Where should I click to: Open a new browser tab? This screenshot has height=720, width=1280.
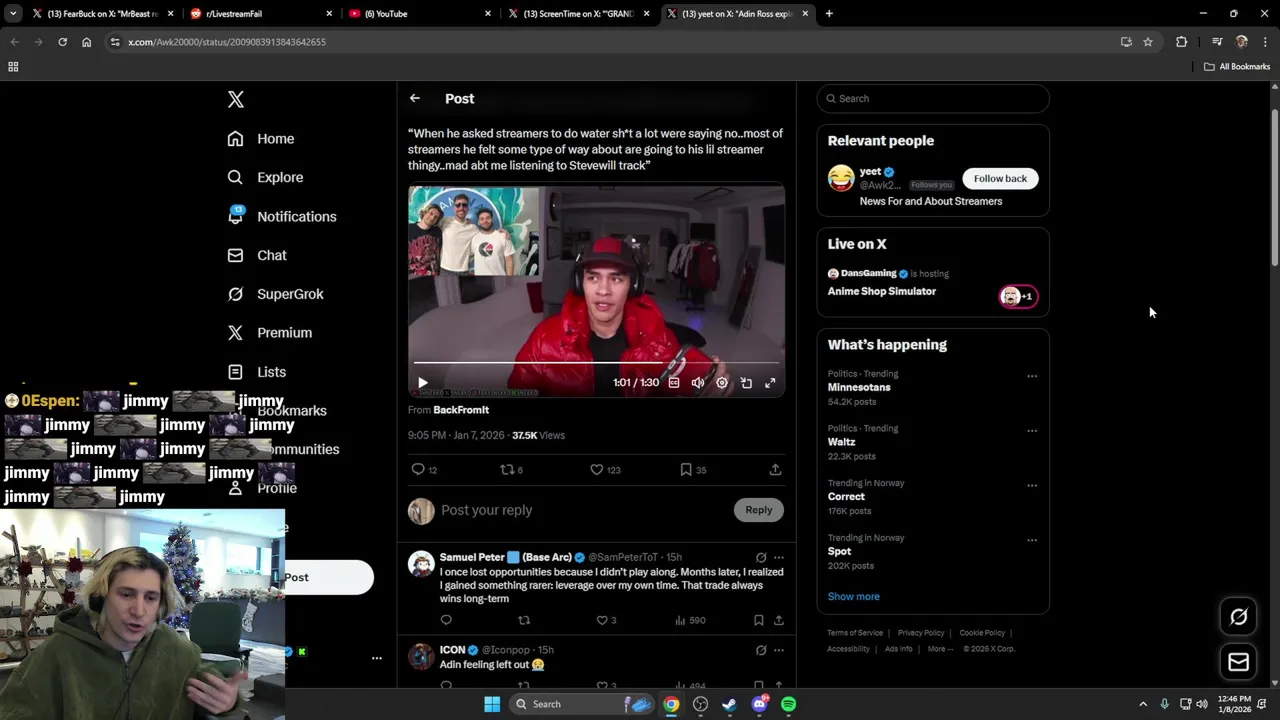(x=829, y=14)
